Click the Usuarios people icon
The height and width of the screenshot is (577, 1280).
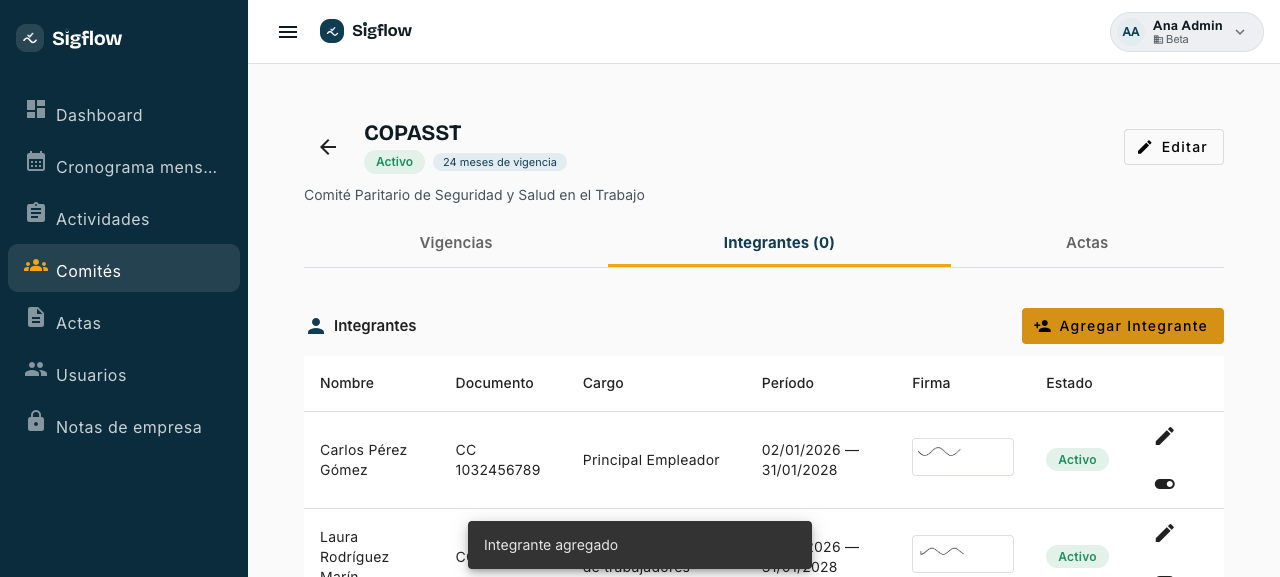point(36,369)
